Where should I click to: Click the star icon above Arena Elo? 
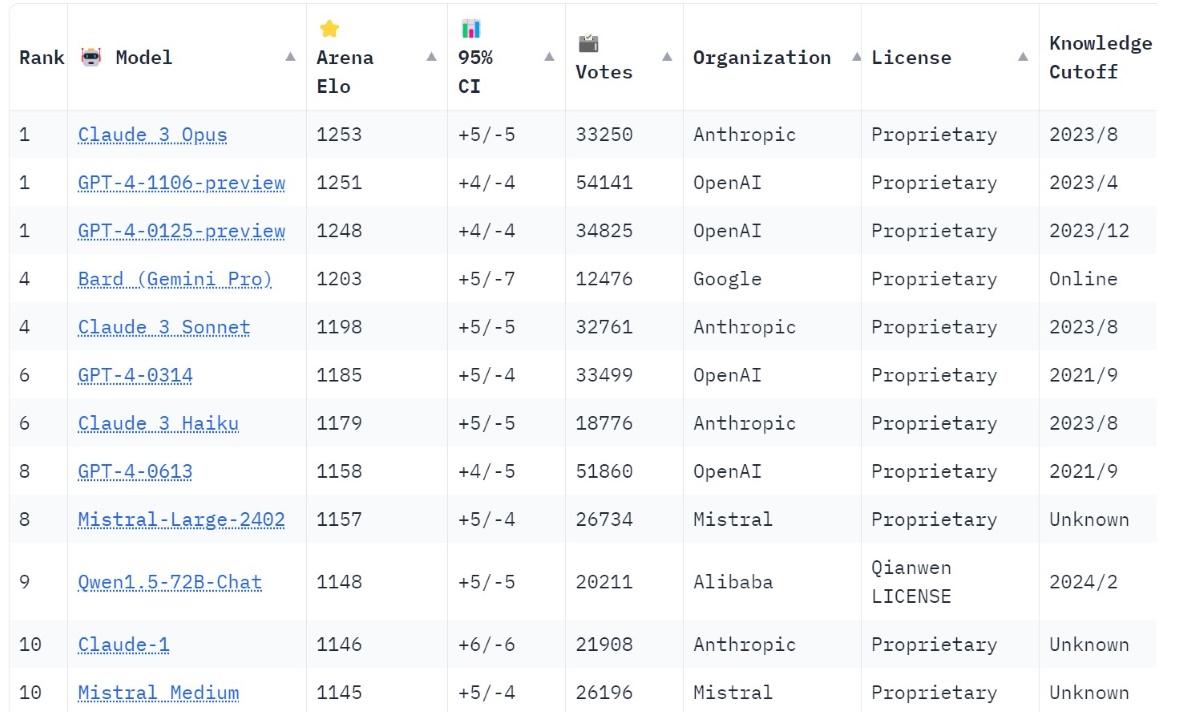point(329,28)
